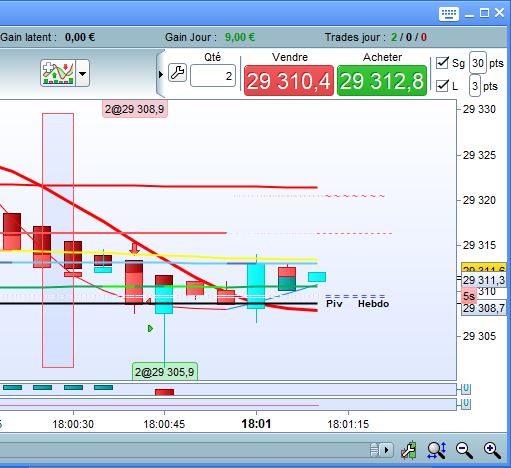The image size is (511, 468).
Task: Click the tall cyan candle at 18:01
Action: point(256,286)
